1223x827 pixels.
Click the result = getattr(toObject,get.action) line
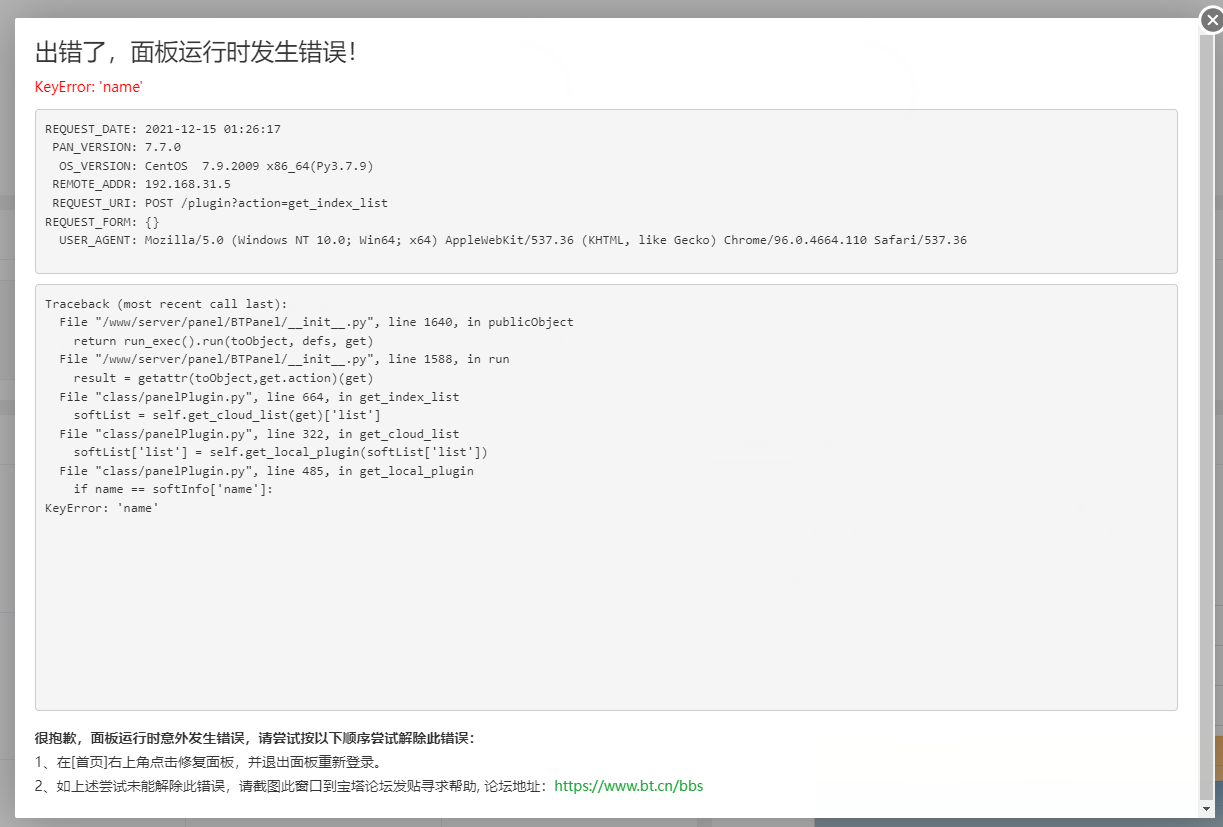click(223, 378)
